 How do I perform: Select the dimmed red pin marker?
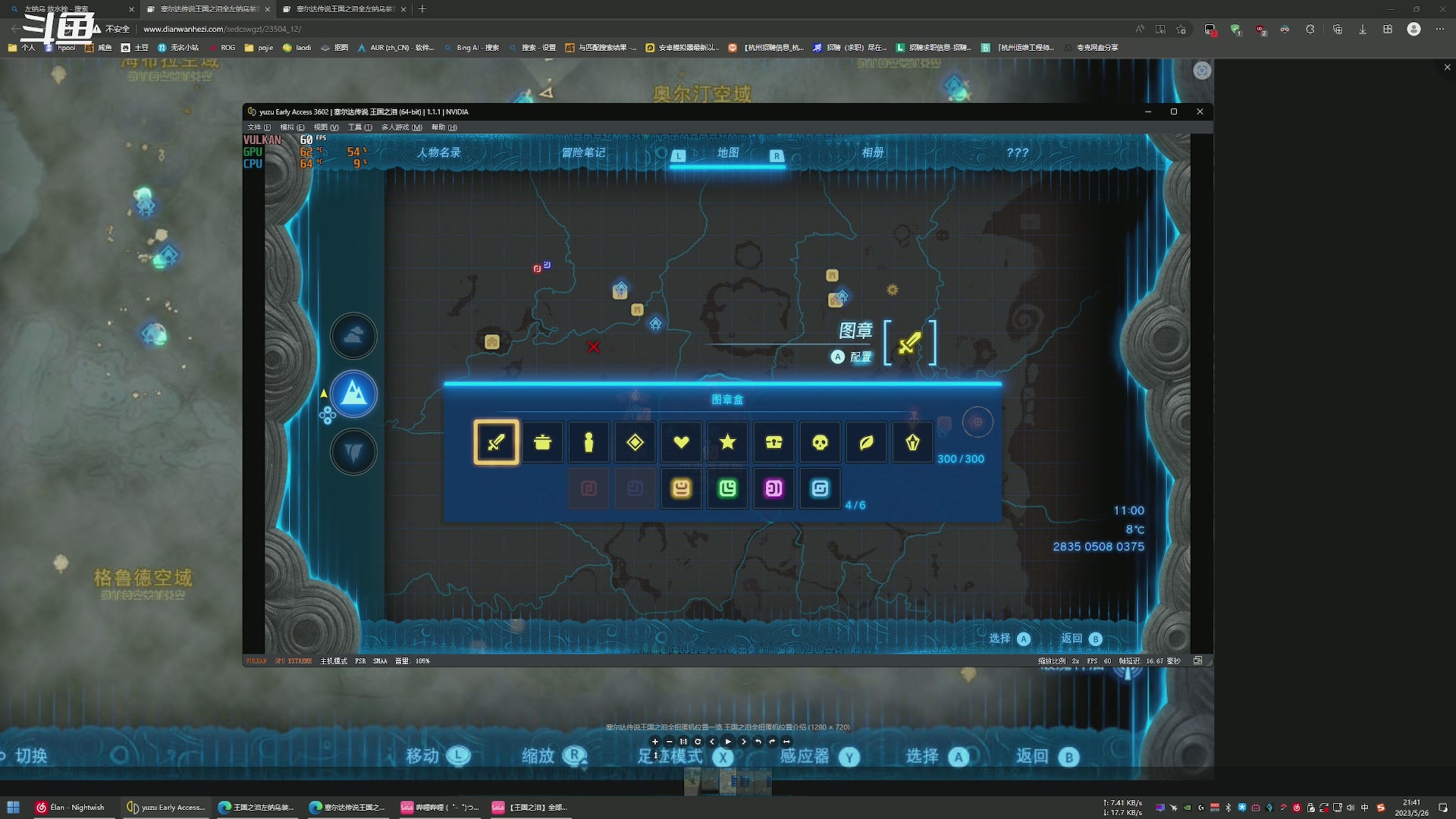click(x=589, y=488)
